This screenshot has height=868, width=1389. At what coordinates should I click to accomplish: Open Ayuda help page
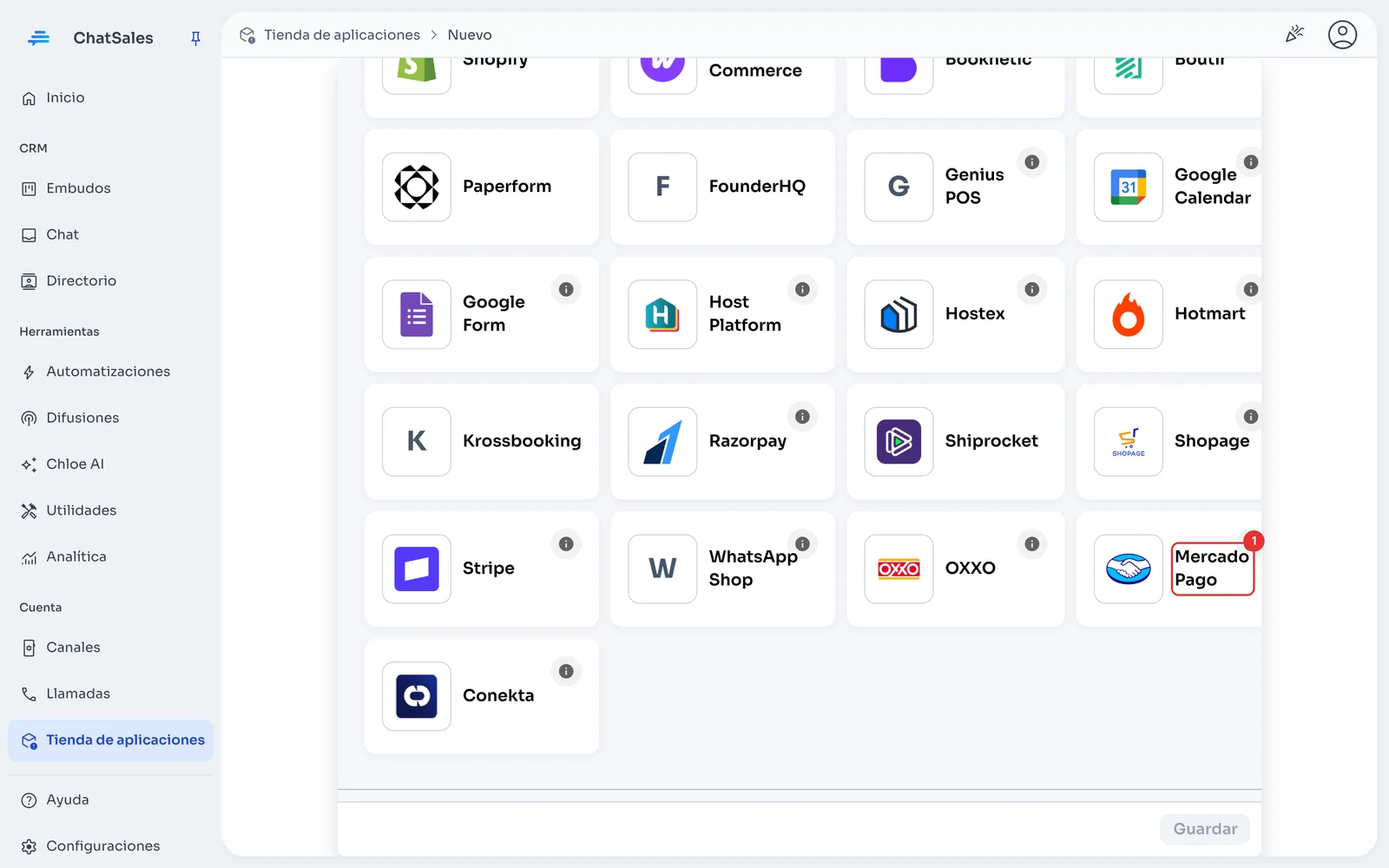point(110,800)
